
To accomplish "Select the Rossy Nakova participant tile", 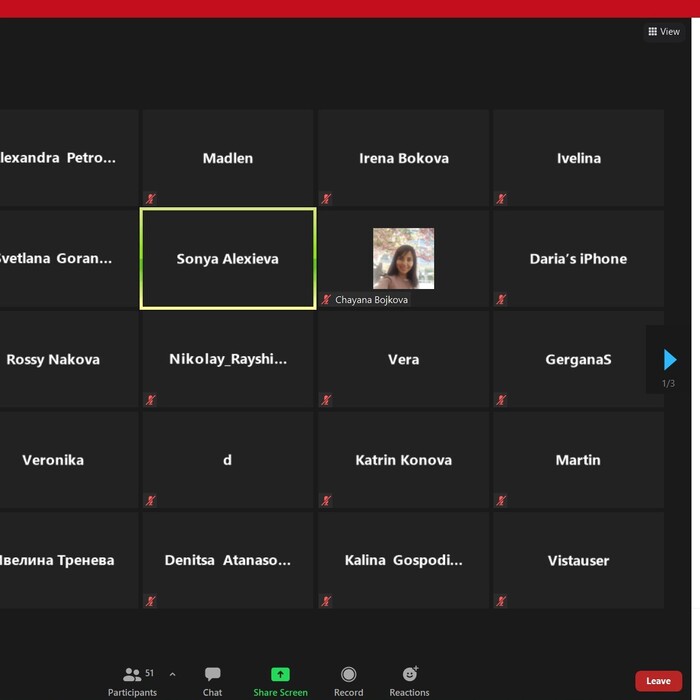I will [x=60, y=359].
